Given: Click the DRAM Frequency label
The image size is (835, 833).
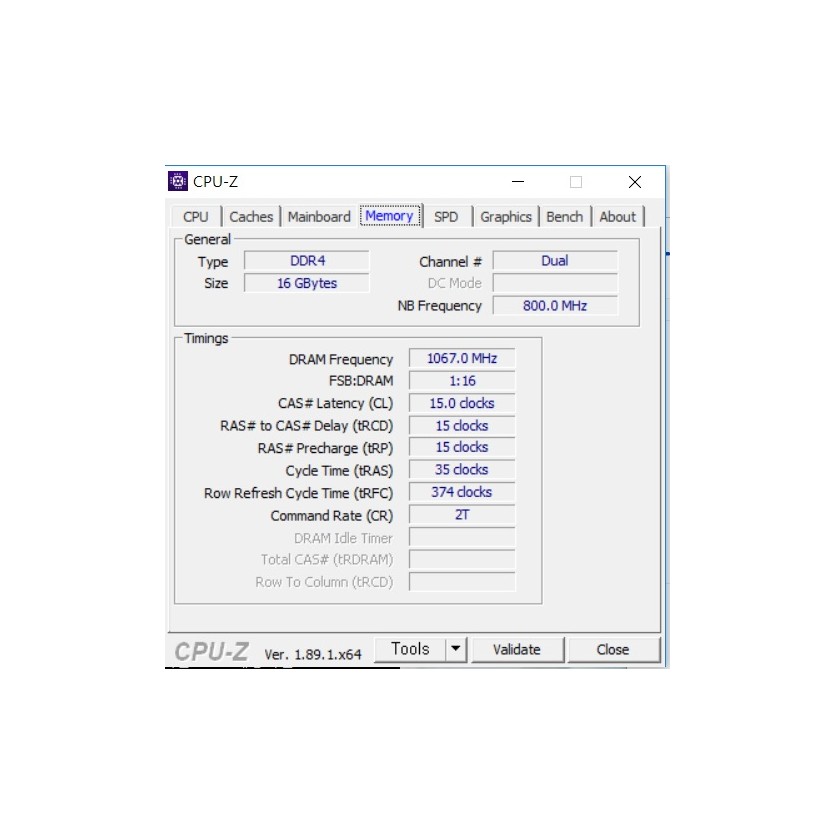Looking at the screenshot, I should point(341,360).
